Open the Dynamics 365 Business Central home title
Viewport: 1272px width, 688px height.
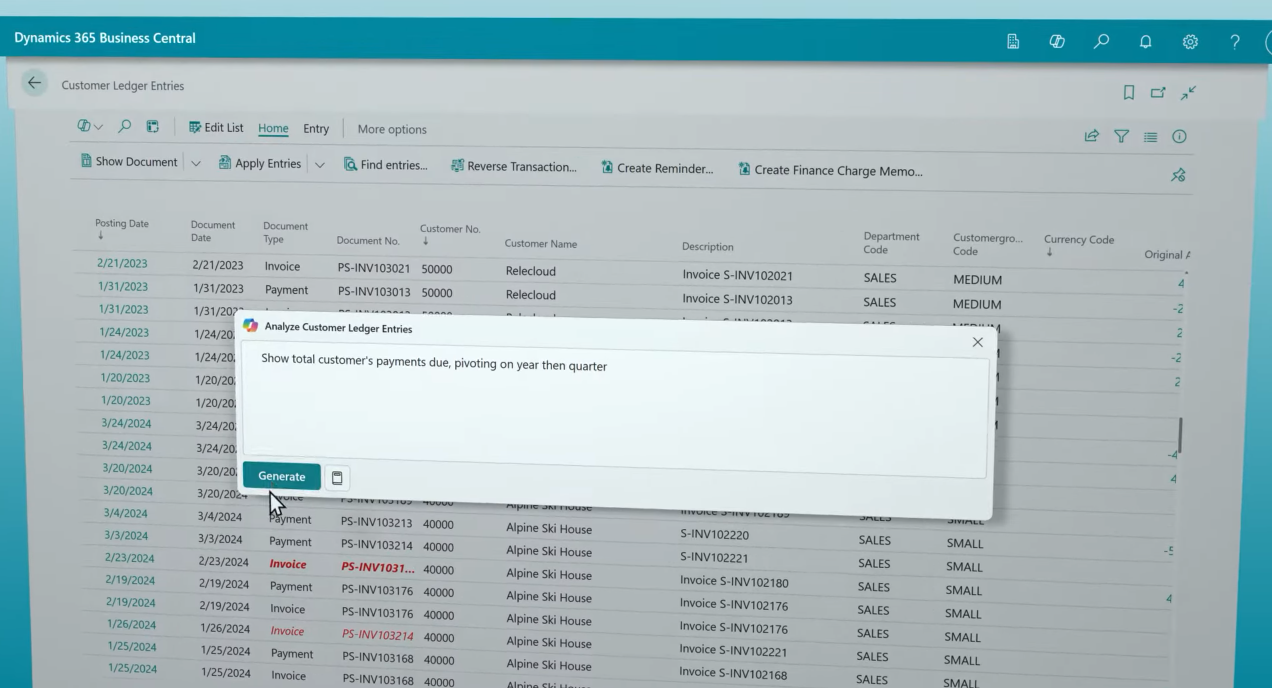tap(105, 38)
